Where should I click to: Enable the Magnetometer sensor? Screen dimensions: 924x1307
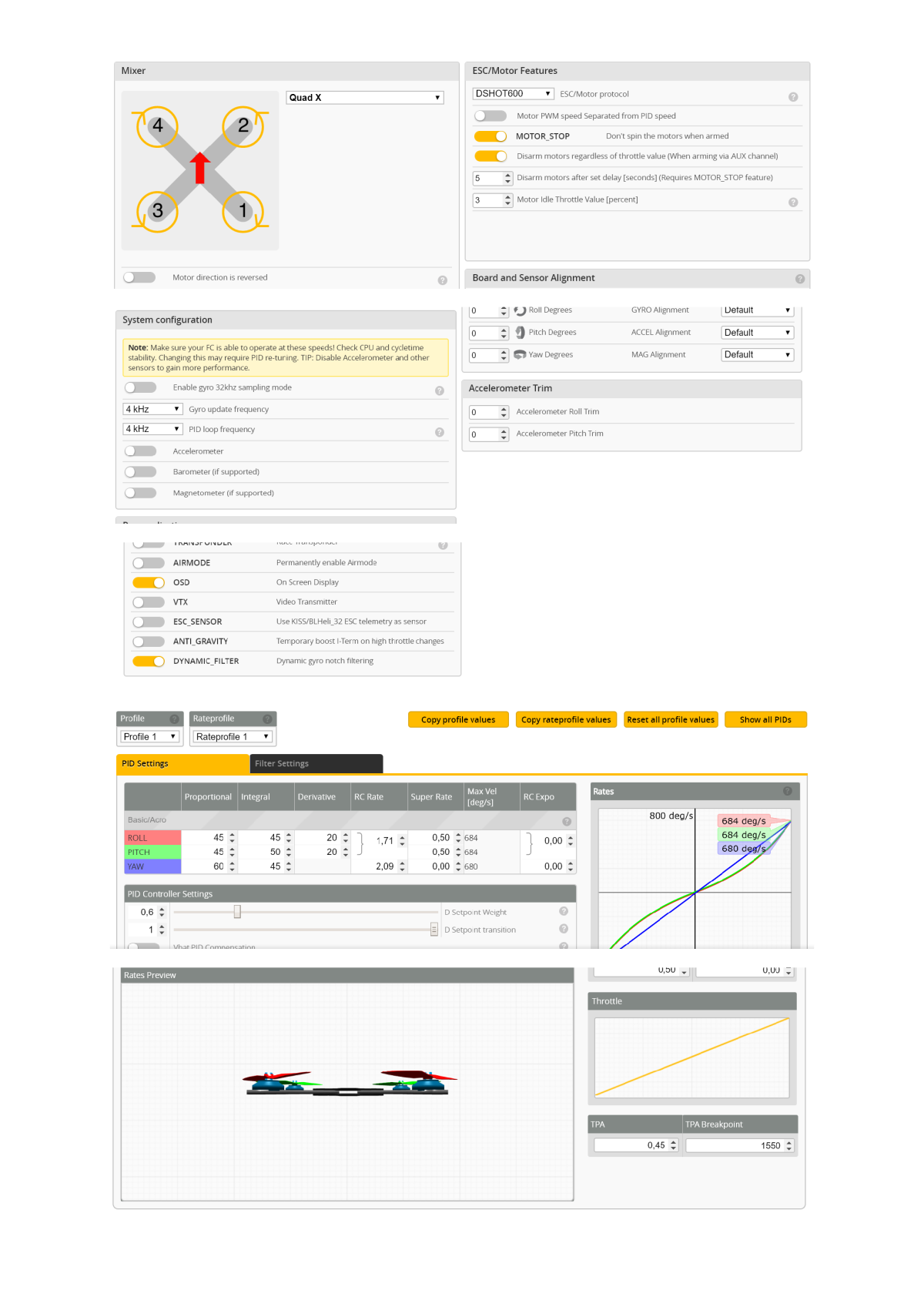140,493
